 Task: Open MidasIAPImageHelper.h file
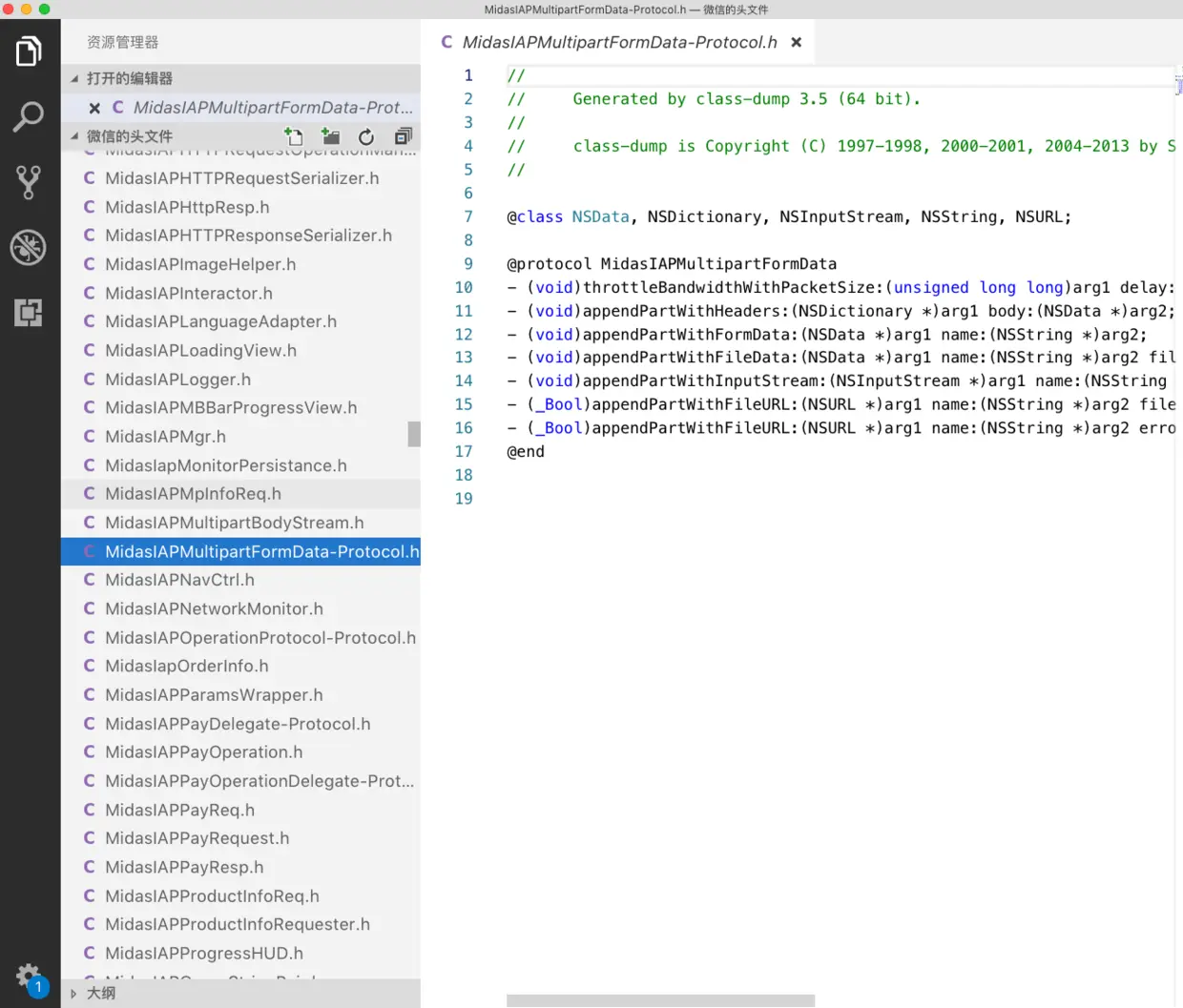(x=240, y=264)
